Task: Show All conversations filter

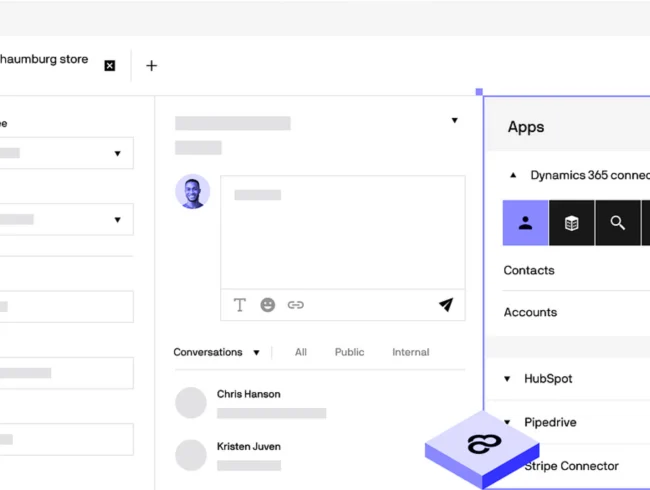Action: click(x=301, y=352)
